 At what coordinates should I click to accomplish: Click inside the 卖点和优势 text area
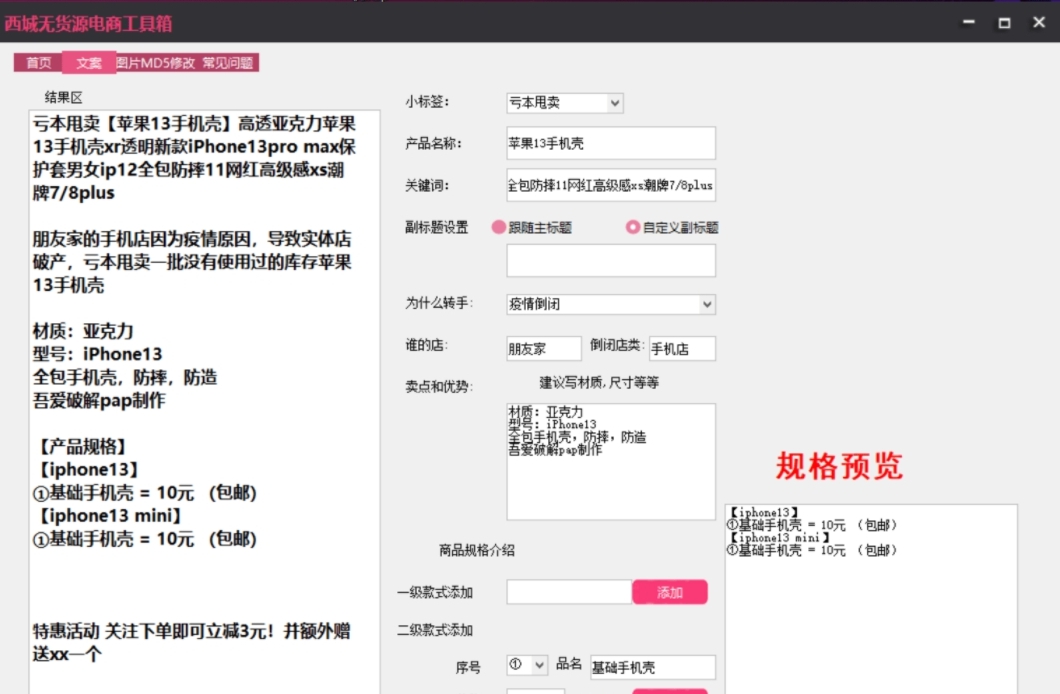pos(611,480)
